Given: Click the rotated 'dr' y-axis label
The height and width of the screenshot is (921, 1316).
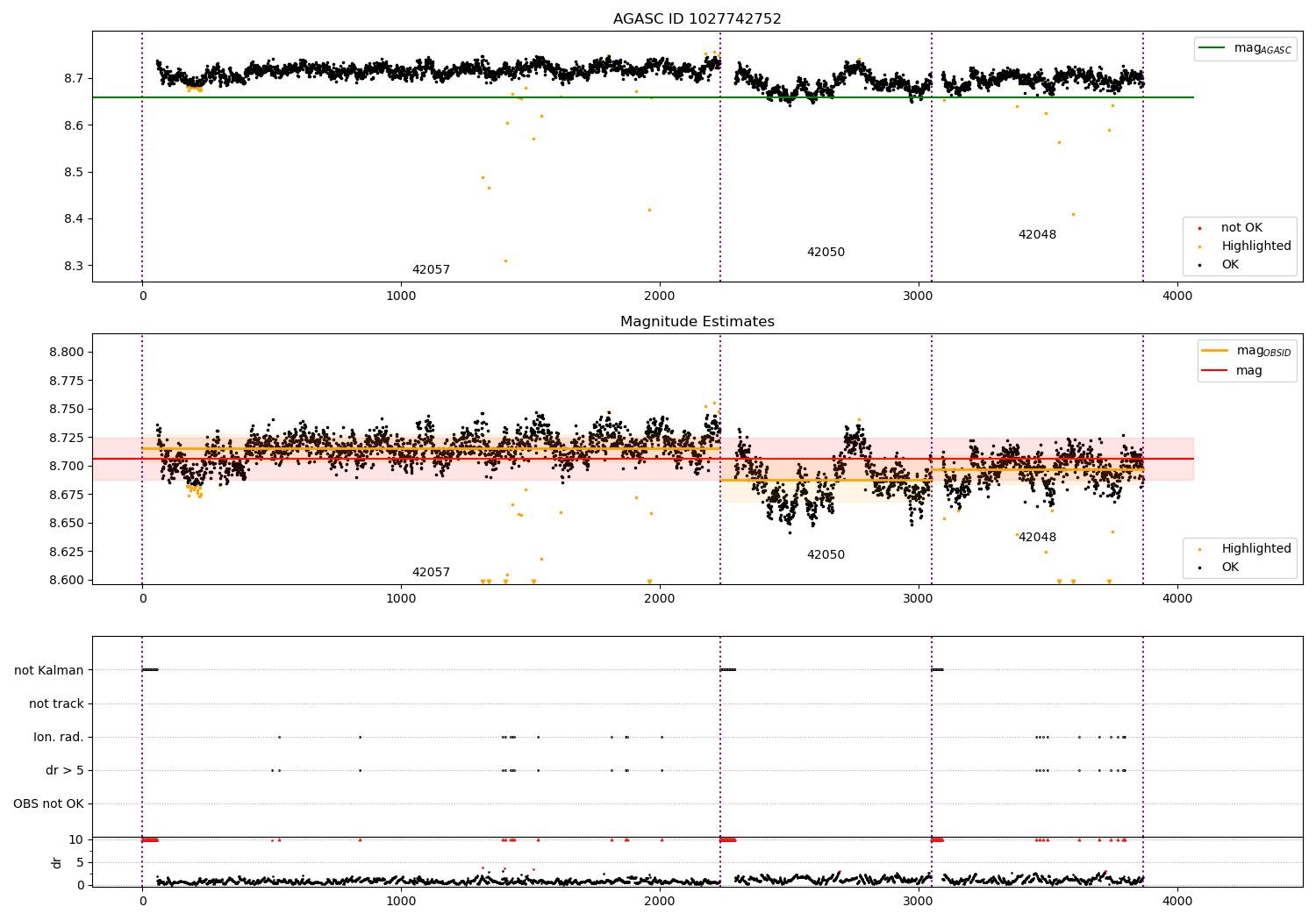Looking at the screenshot, I should coord(57,862).
